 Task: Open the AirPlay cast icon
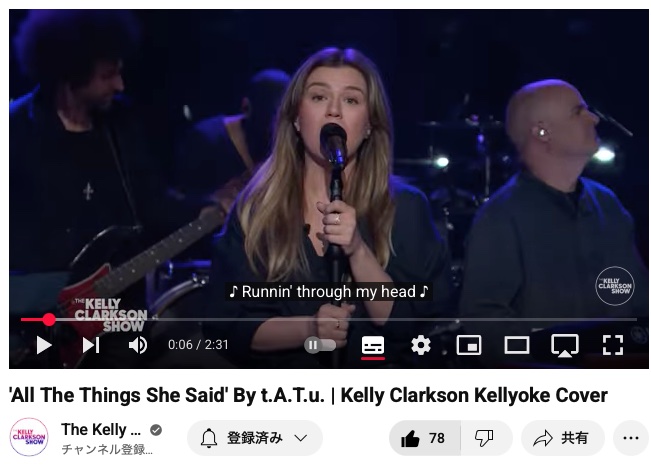coord(565,345)
